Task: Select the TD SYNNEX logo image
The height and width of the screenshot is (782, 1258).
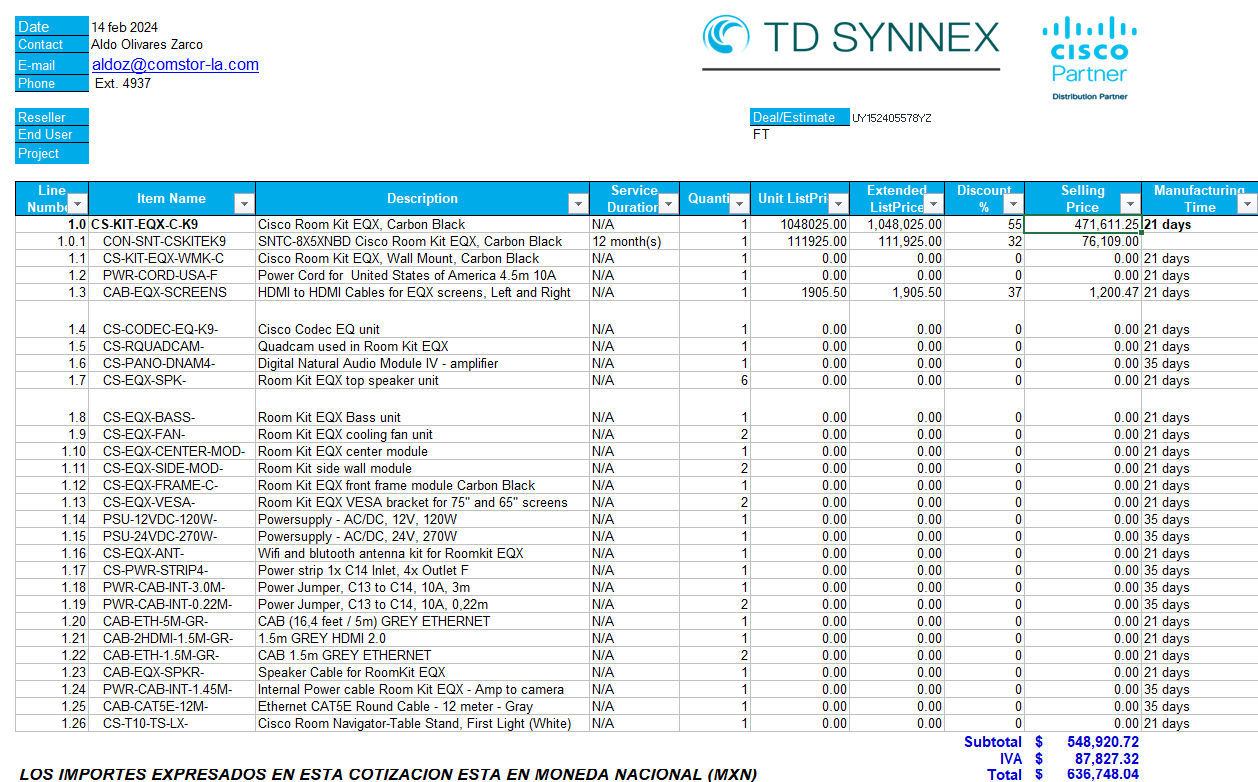Action: [851, 41]
